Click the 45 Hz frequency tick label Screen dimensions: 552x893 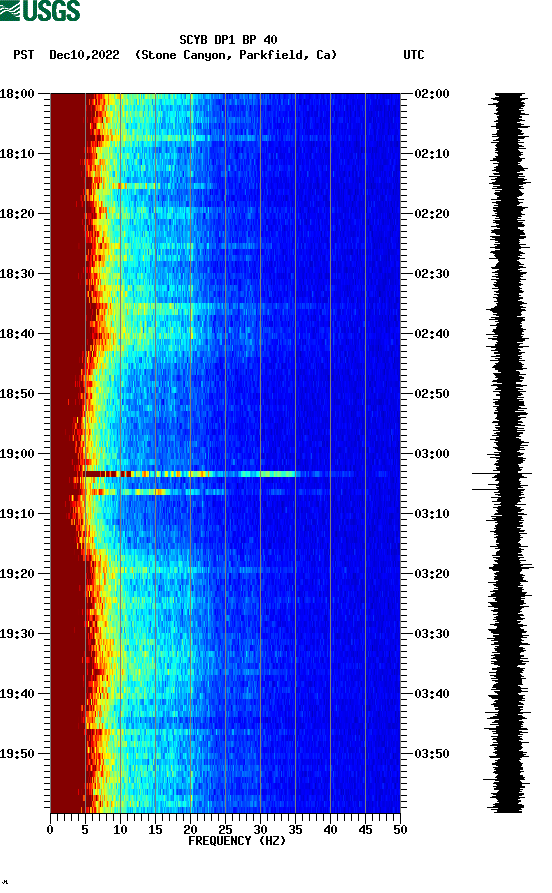[366, 830]
